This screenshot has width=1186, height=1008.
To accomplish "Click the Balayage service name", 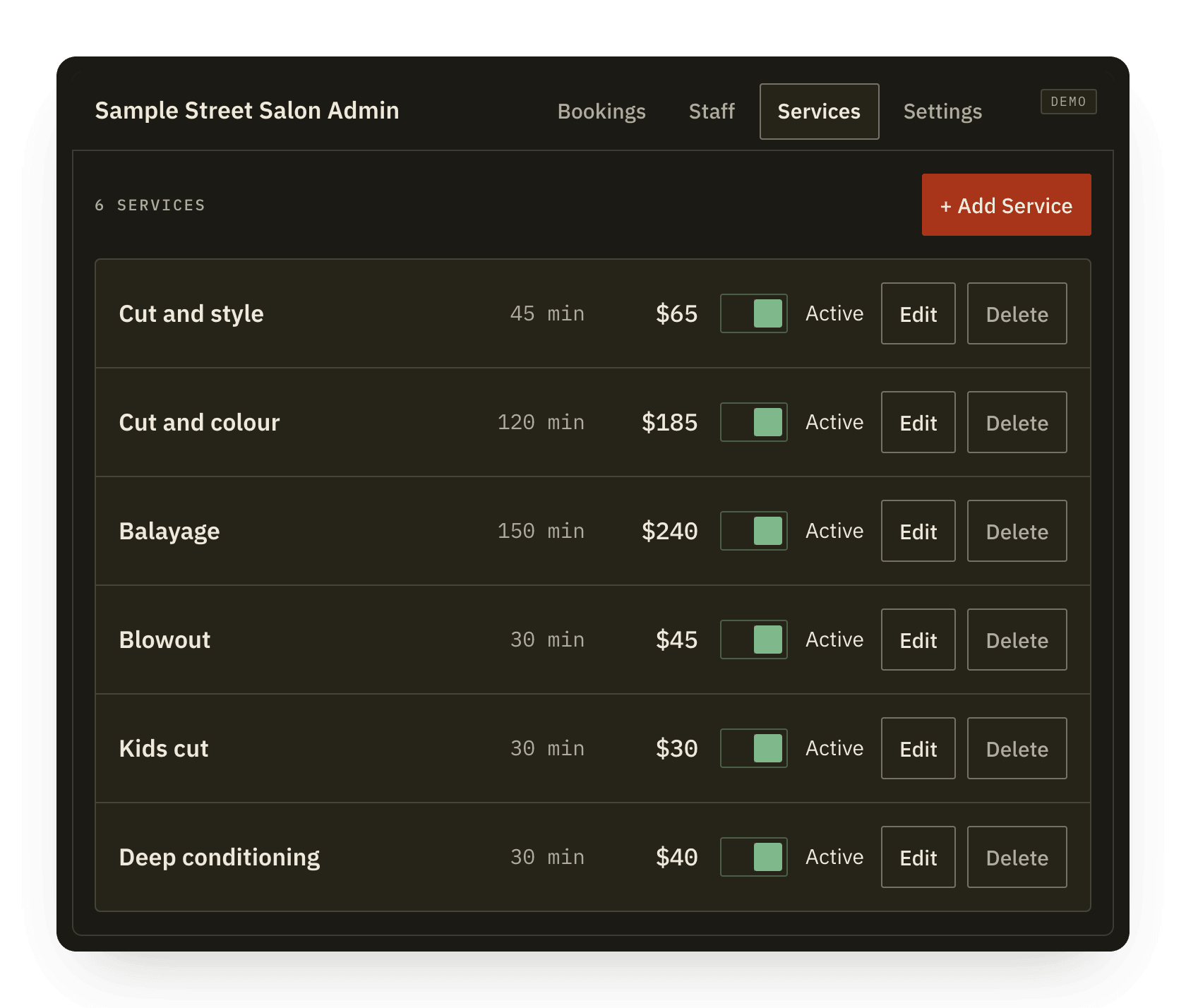I will (169, 531).
